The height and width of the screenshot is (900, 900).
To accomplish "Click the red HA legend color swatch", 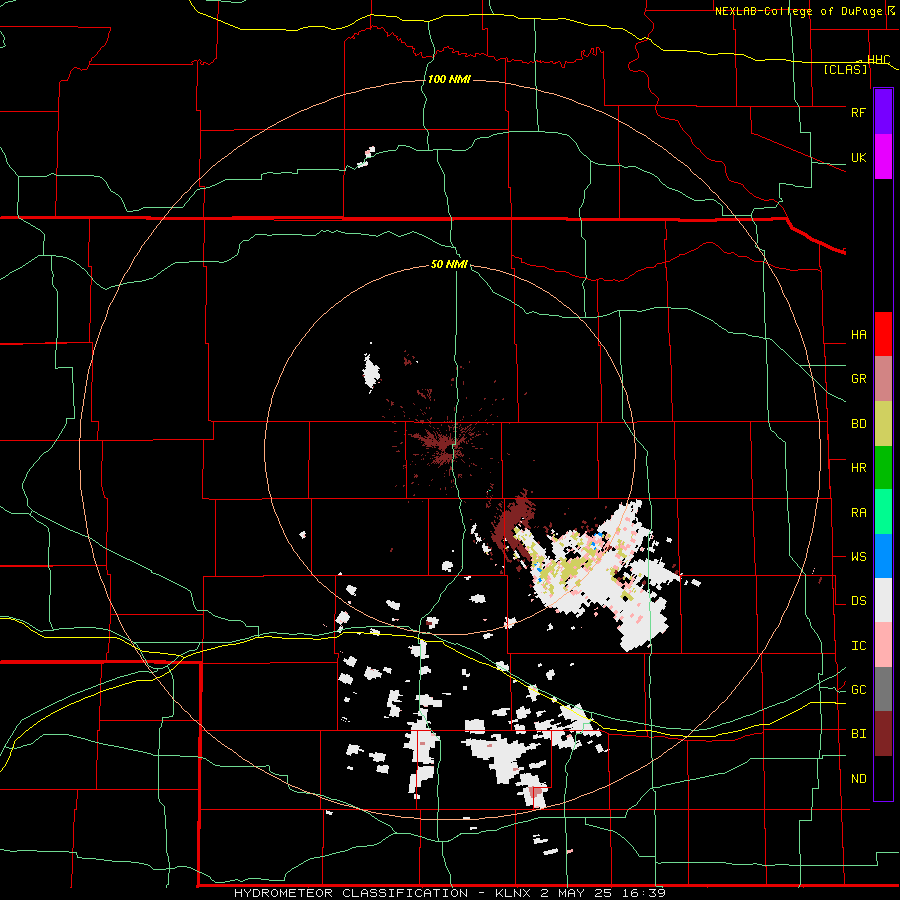I will [883, 334].
